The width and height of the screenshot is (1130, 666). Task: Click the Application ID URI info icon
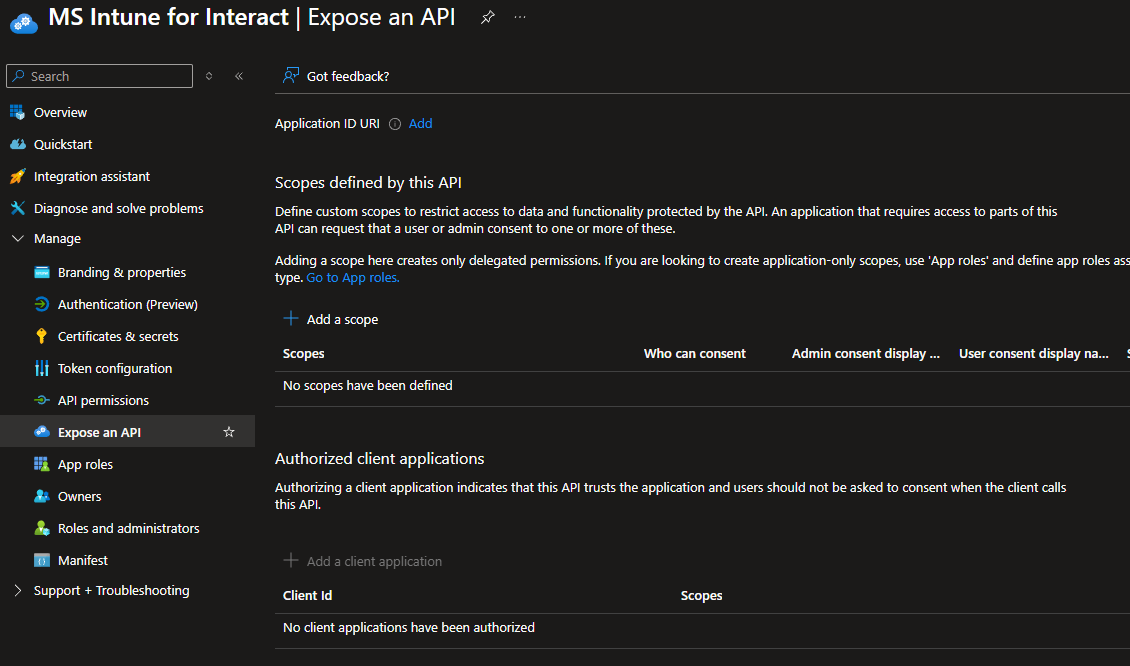pos(395,124)
